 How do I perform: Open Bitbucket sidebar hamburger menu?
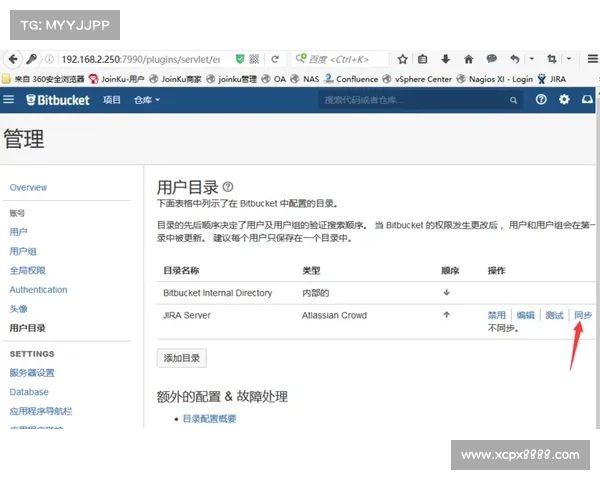click(x=8, y=100)
